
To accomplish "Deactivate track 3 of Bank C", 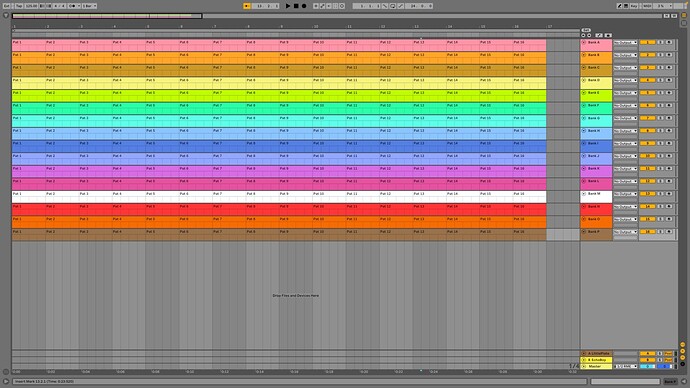I will 647,68.
